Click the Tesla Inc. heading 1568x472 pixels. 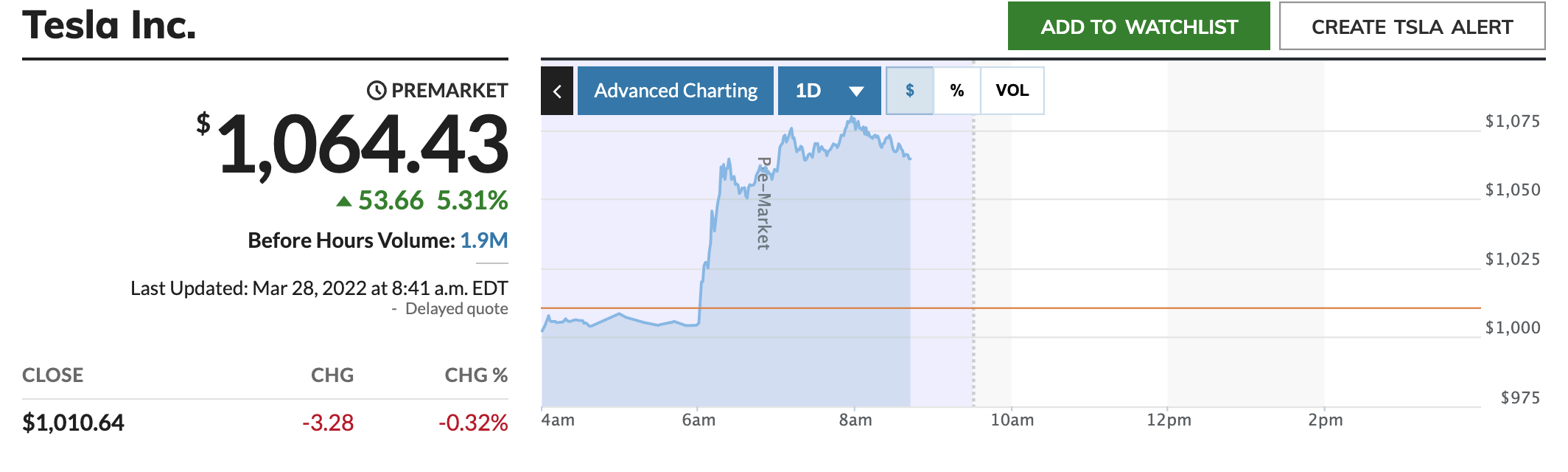(x=109, y=25)
